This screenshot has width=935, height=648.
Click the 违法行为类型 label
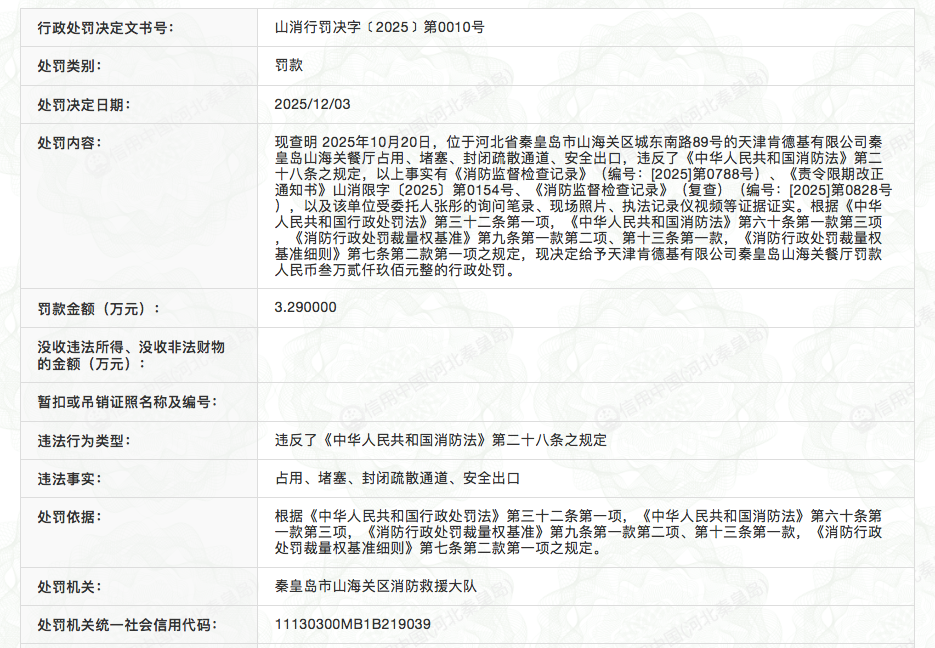(x=84, y=440)
